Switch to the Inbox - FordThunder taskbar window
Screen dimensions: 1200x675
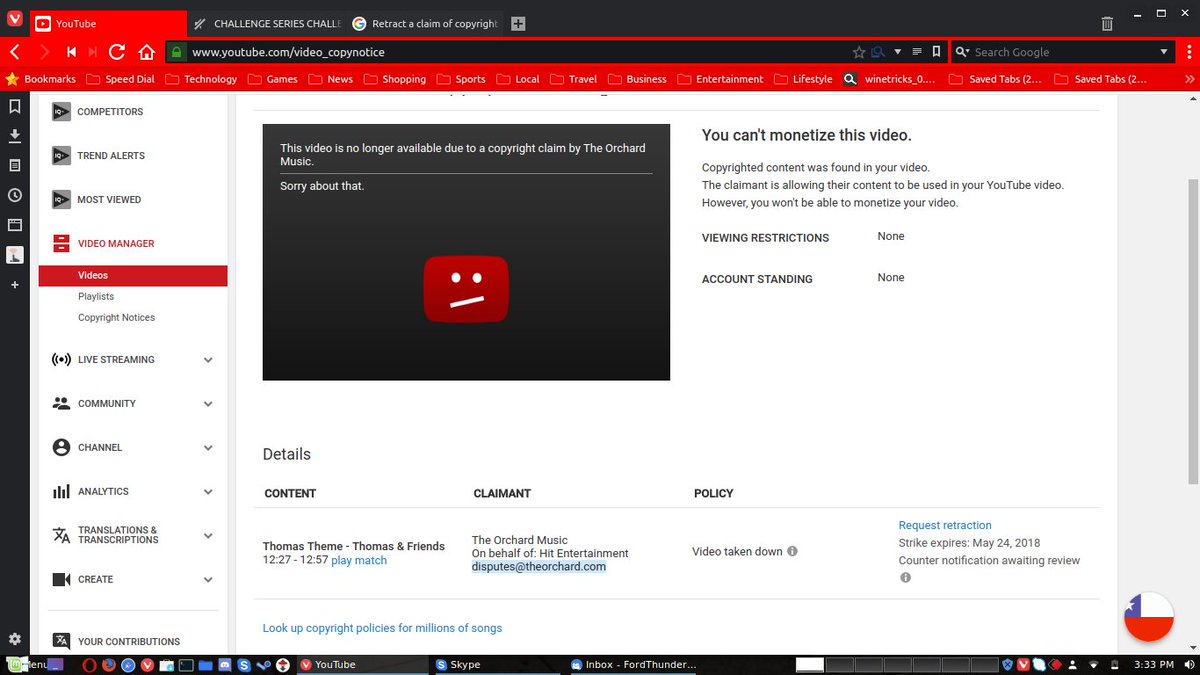[634, 664]
